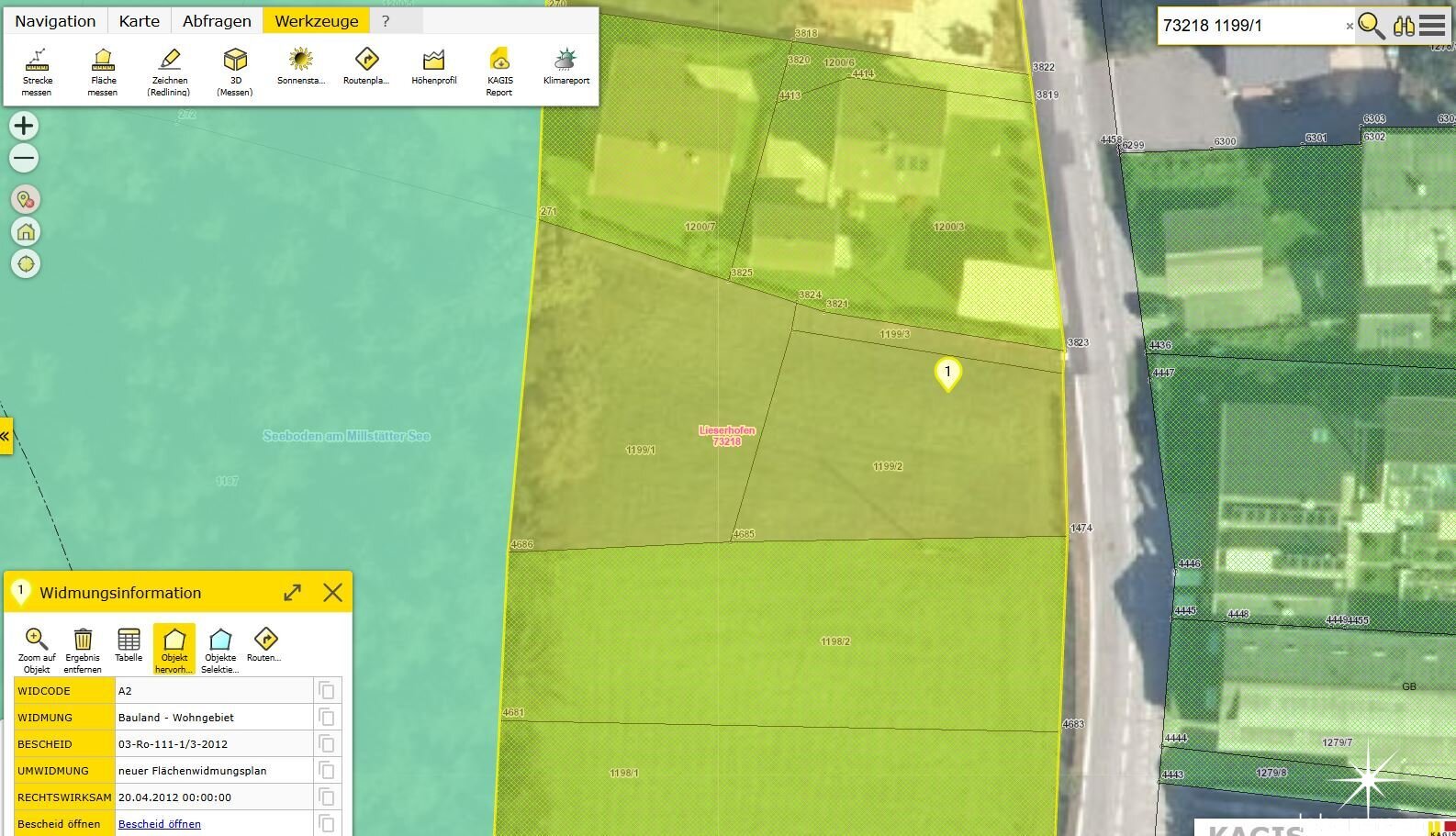Zoom in with the plus button
The height and width of the screenshot is (836, 1456).
click(24, 126)
